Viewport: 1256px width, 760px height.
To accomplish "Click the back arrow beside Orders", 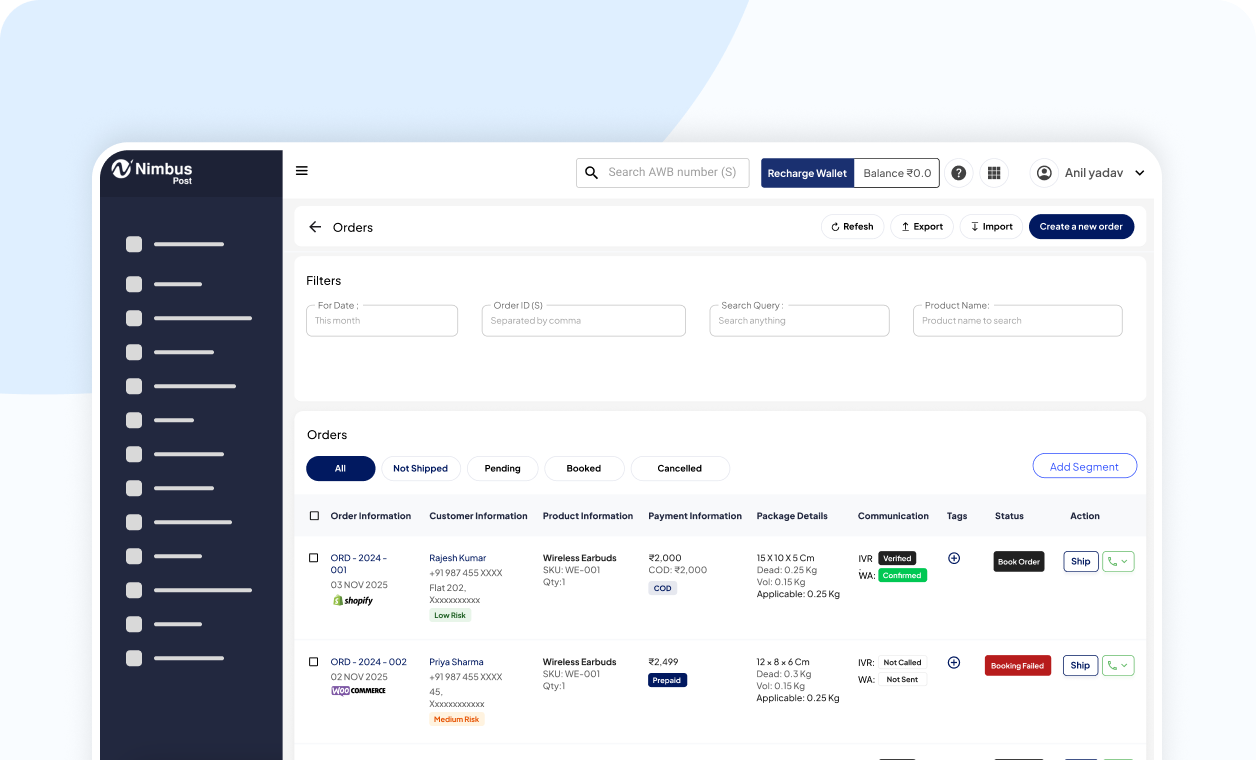I will coord(315,227).
